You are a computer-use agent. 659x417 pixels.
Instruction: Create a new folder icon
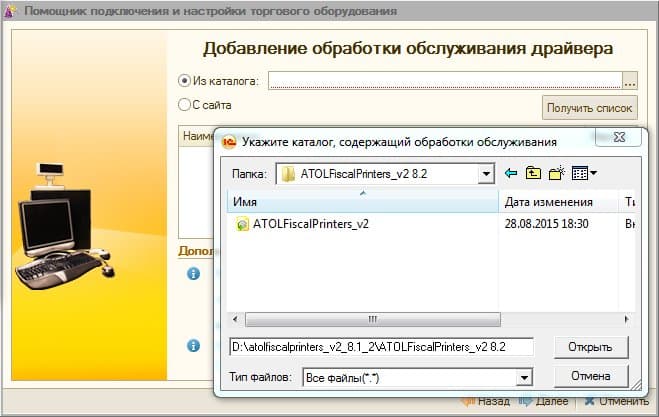[556, 173]
